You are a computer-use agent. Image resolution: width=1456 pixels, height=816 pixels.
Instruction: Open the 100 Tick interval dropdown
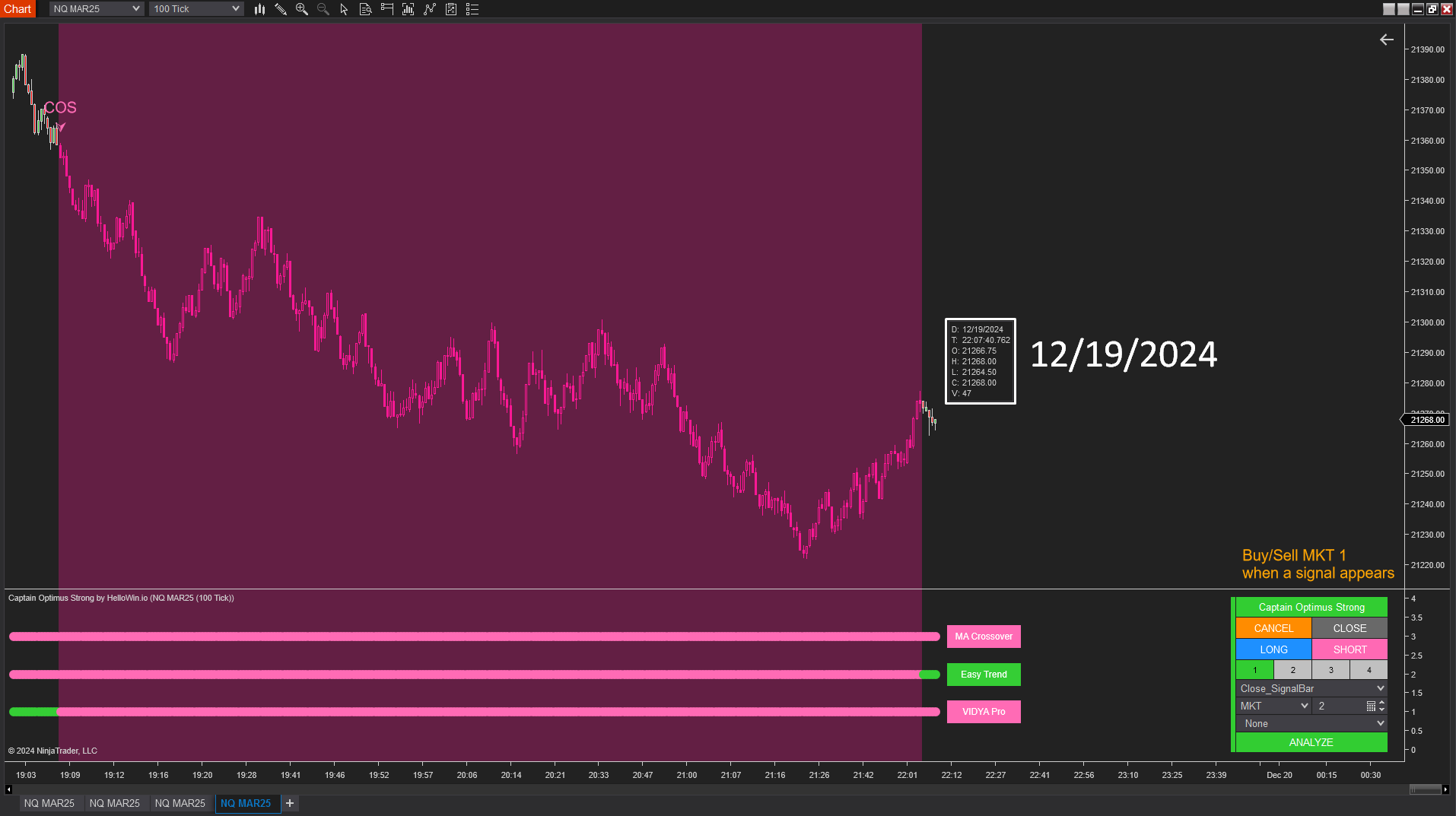(x=196, y=9)
